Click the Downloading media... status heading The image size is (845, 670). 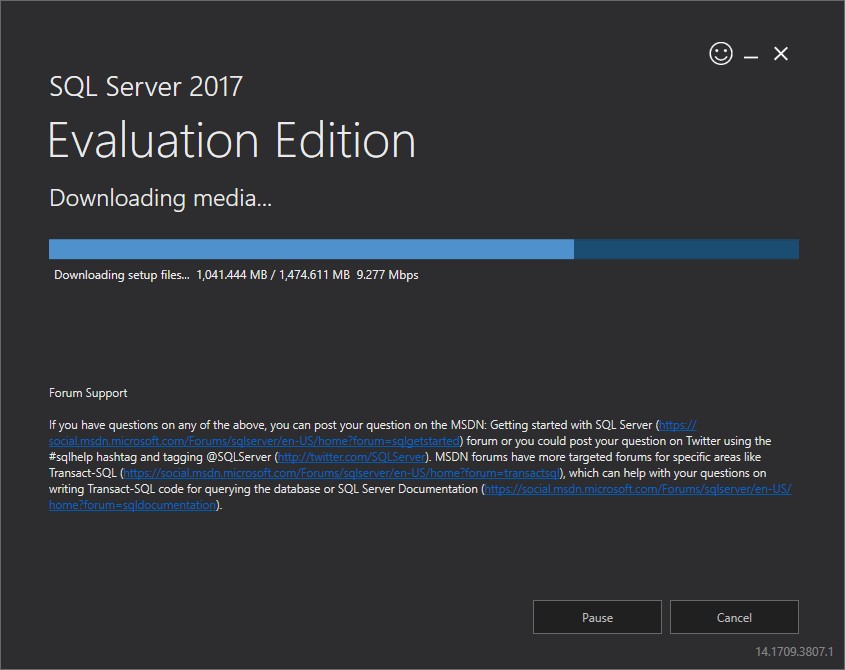tap(161, 198)
